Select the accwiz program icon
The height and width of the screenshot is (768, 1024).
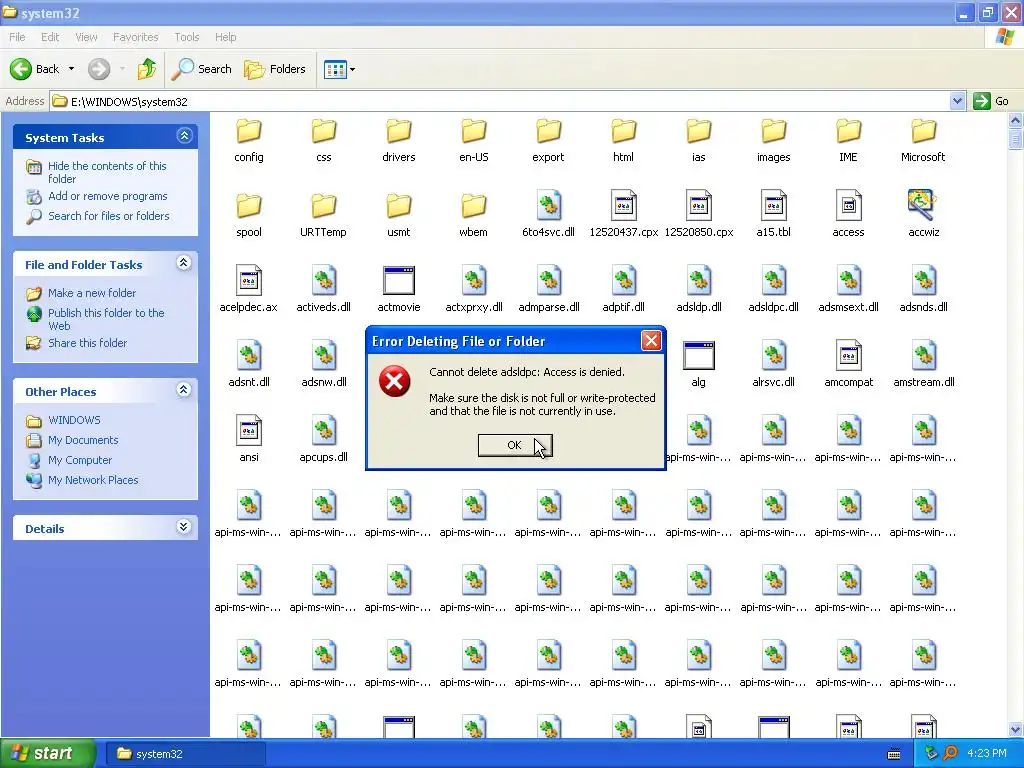pos(923,206)
